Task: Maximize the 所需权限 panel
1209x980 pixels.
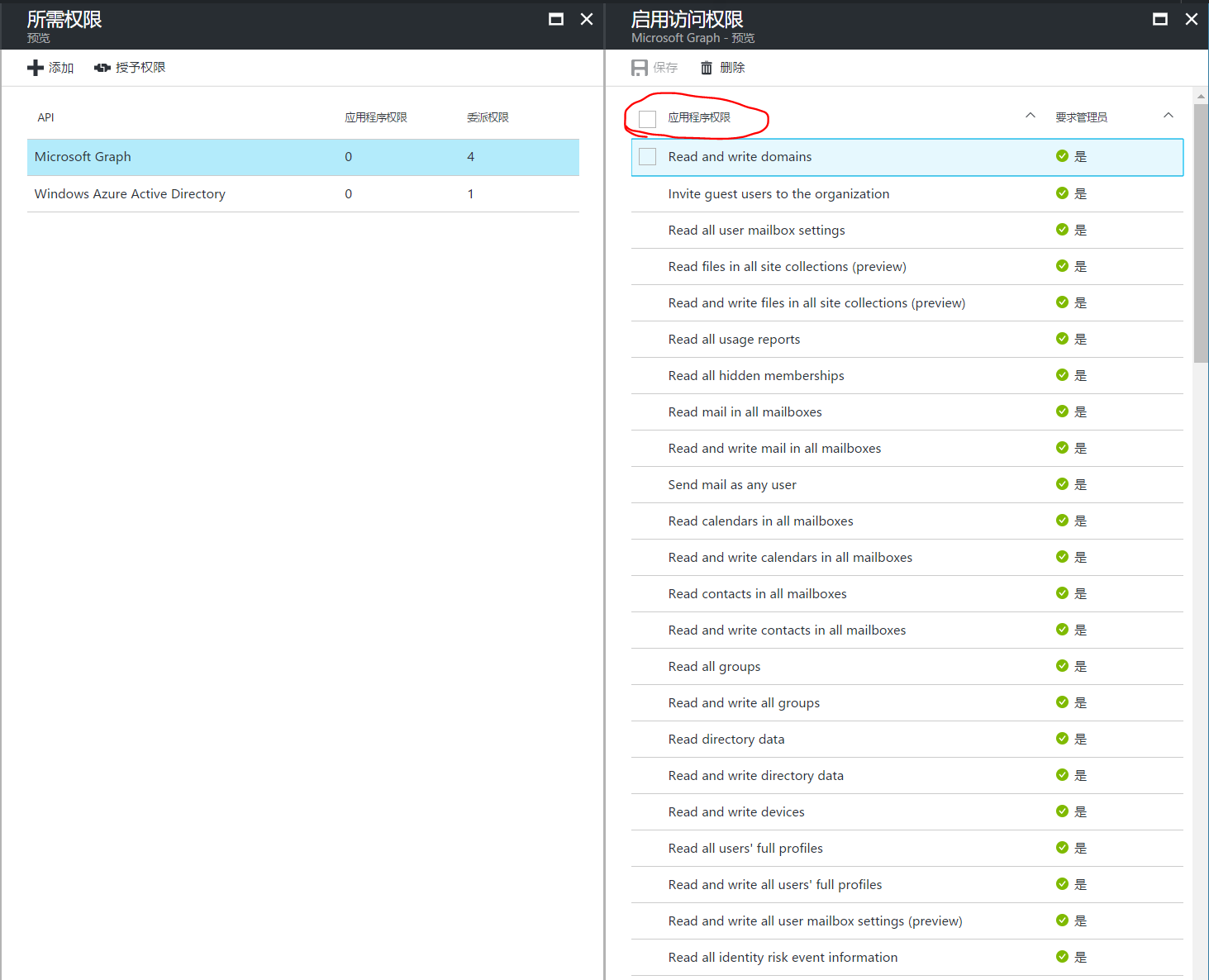Action: [556, 19]
